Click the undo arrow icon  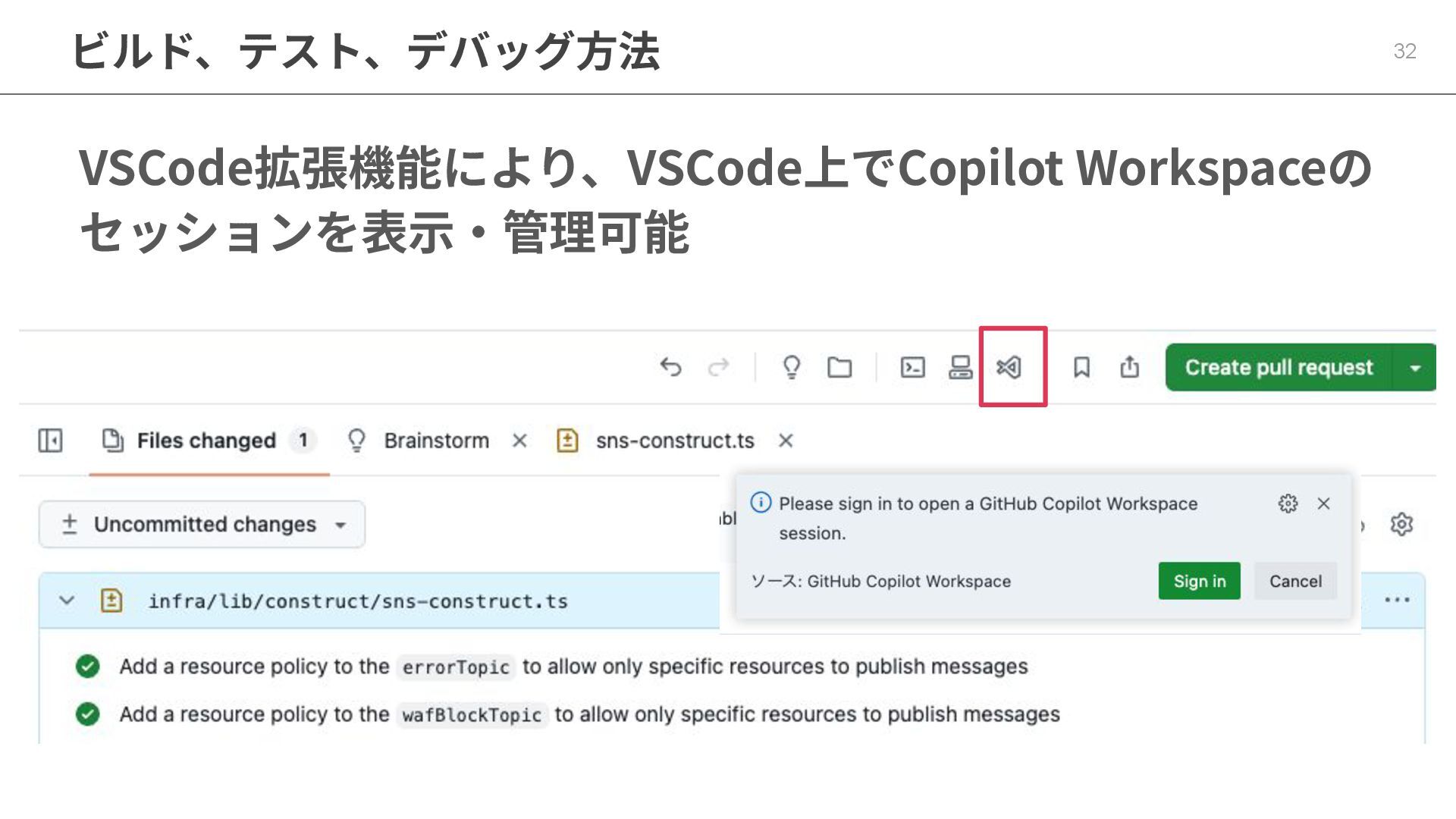(670, 368)
